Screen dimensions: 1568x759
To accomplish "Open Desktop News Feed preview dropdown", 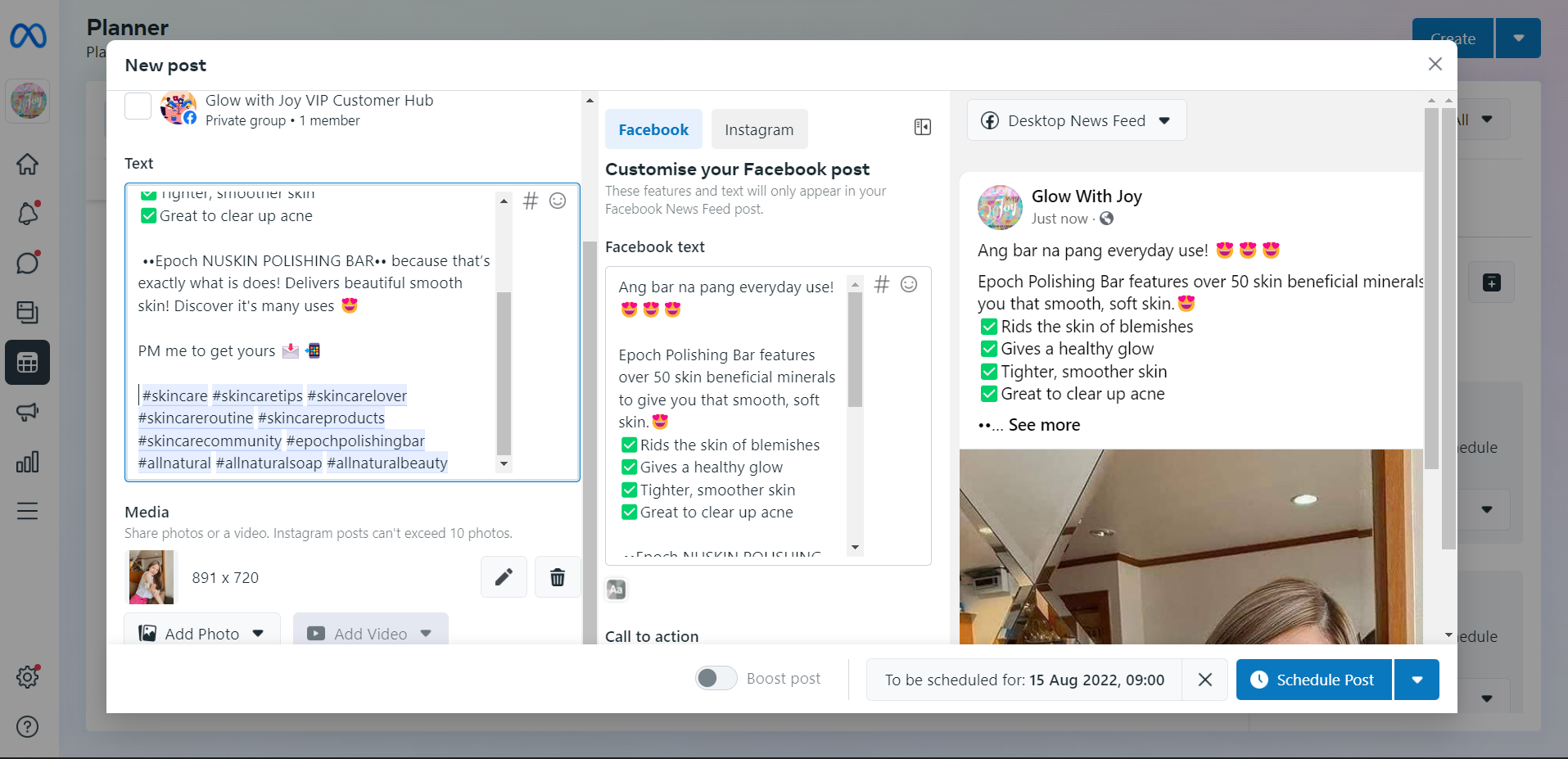I will 1077,121.
